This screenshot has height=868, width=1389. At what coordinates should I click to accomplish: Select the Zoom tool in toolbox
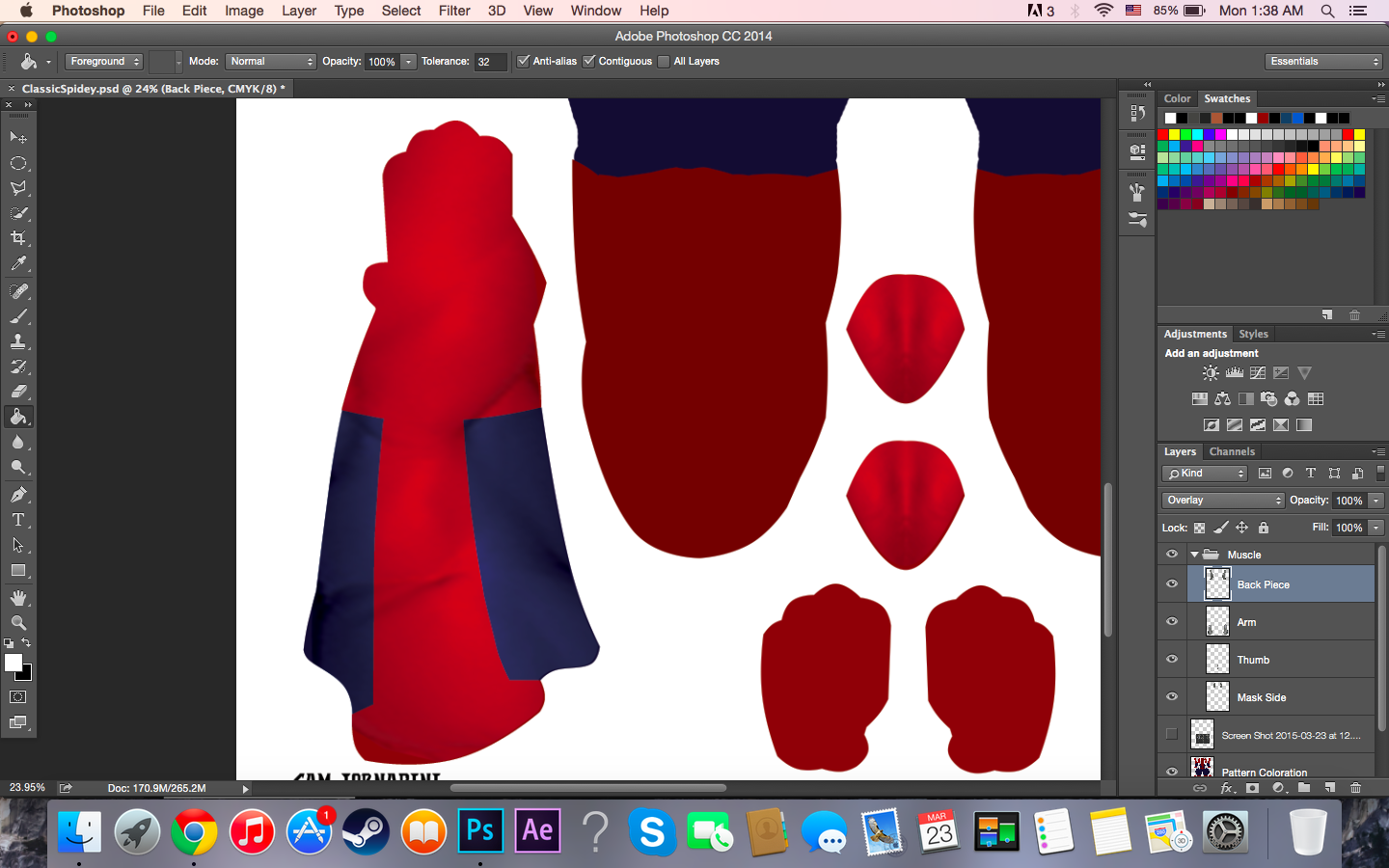point(18,623)
